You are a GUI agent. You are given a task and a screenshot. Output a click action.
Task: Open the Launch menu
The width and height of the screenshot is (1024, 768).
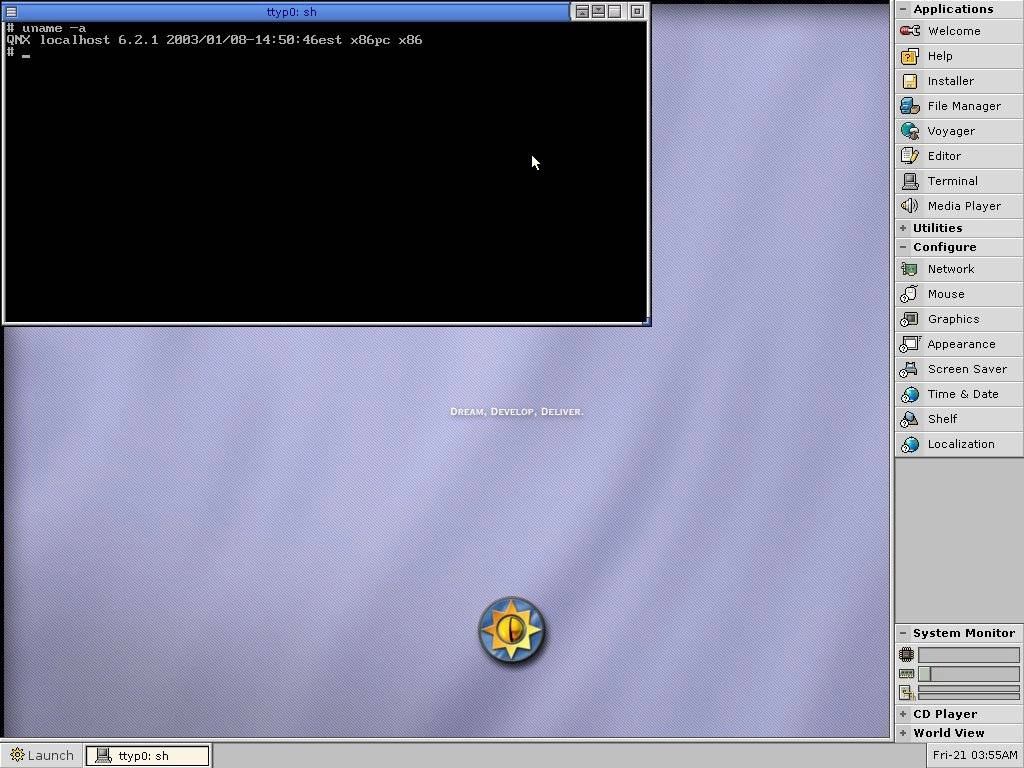(42, 756)
